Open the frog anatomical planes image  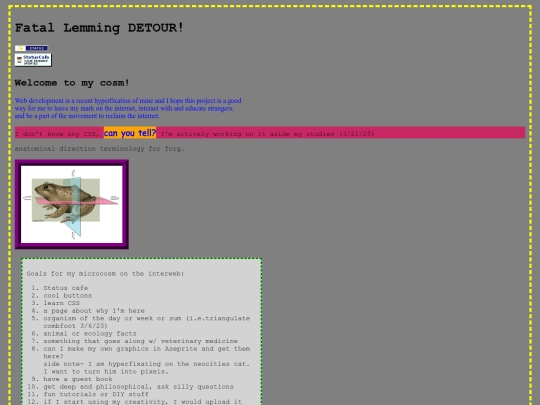[72, 204]
